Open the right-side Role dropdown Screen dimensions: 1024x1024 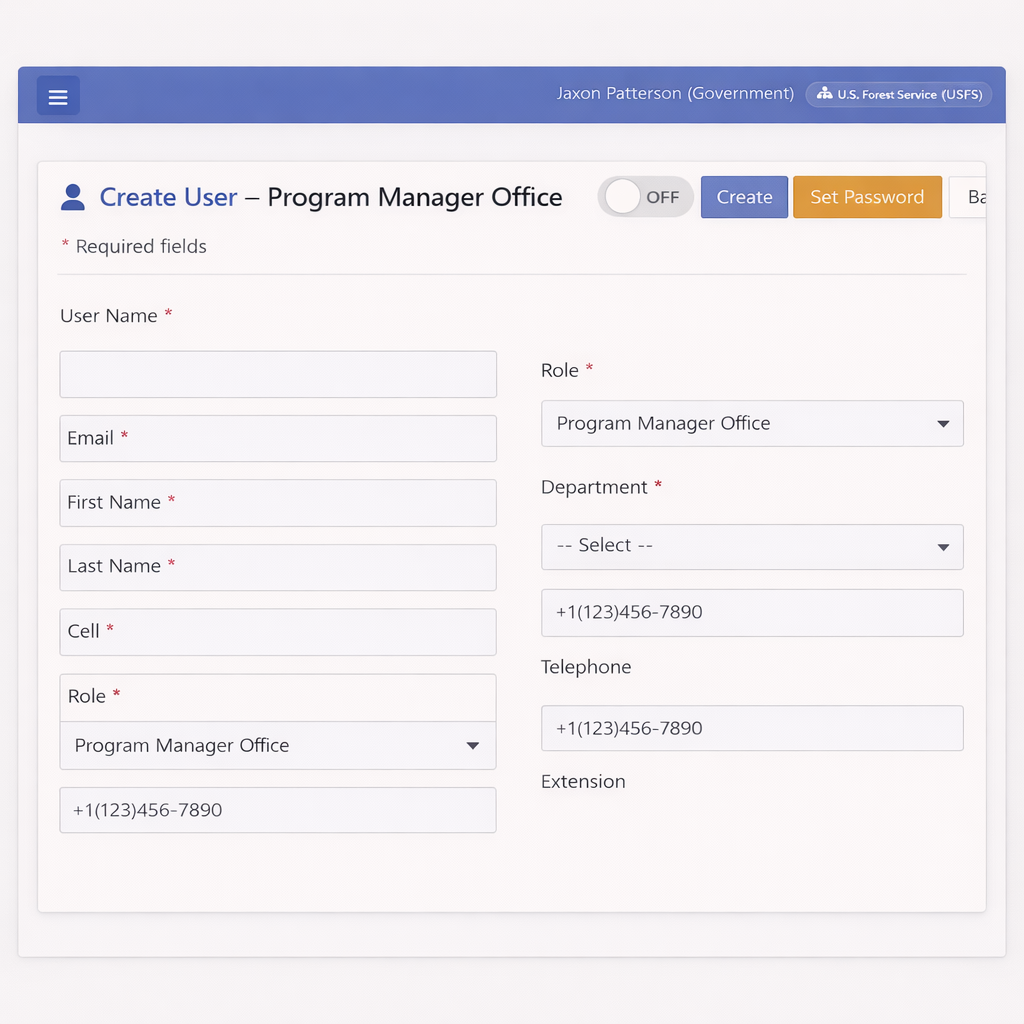[752, 424]
